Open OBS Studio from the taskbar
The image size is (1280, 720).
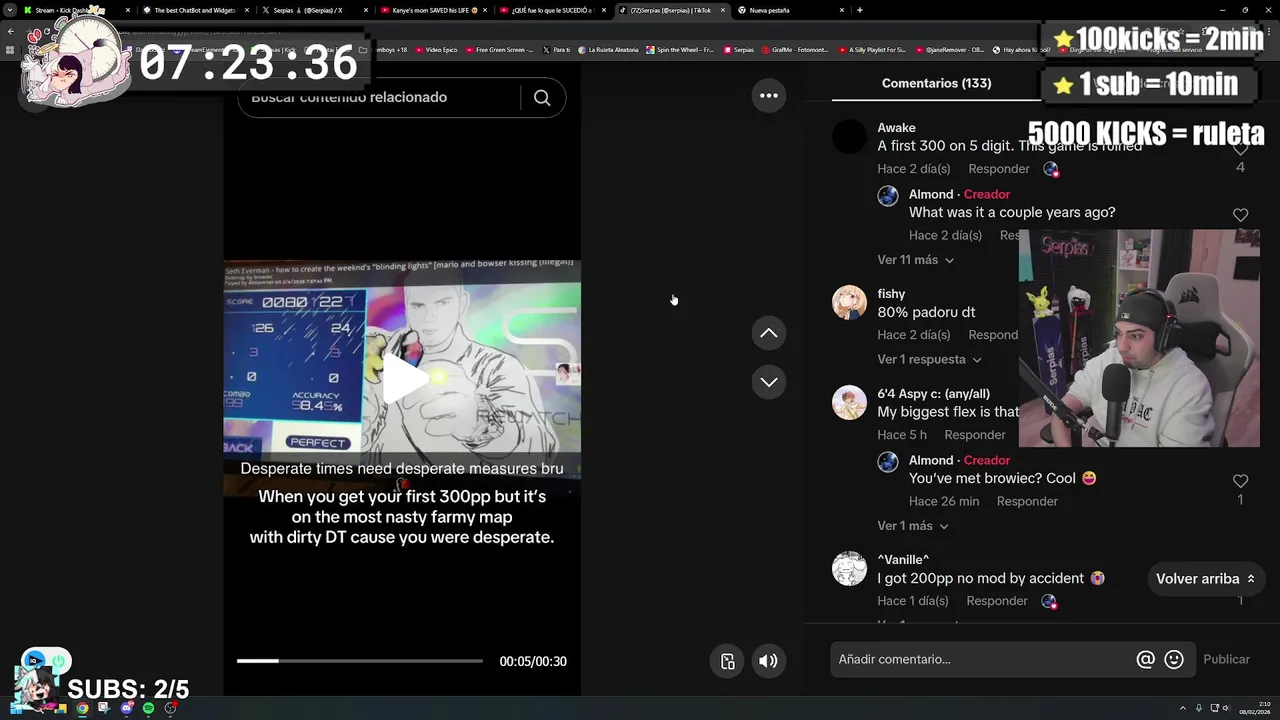tap(170, 708)
